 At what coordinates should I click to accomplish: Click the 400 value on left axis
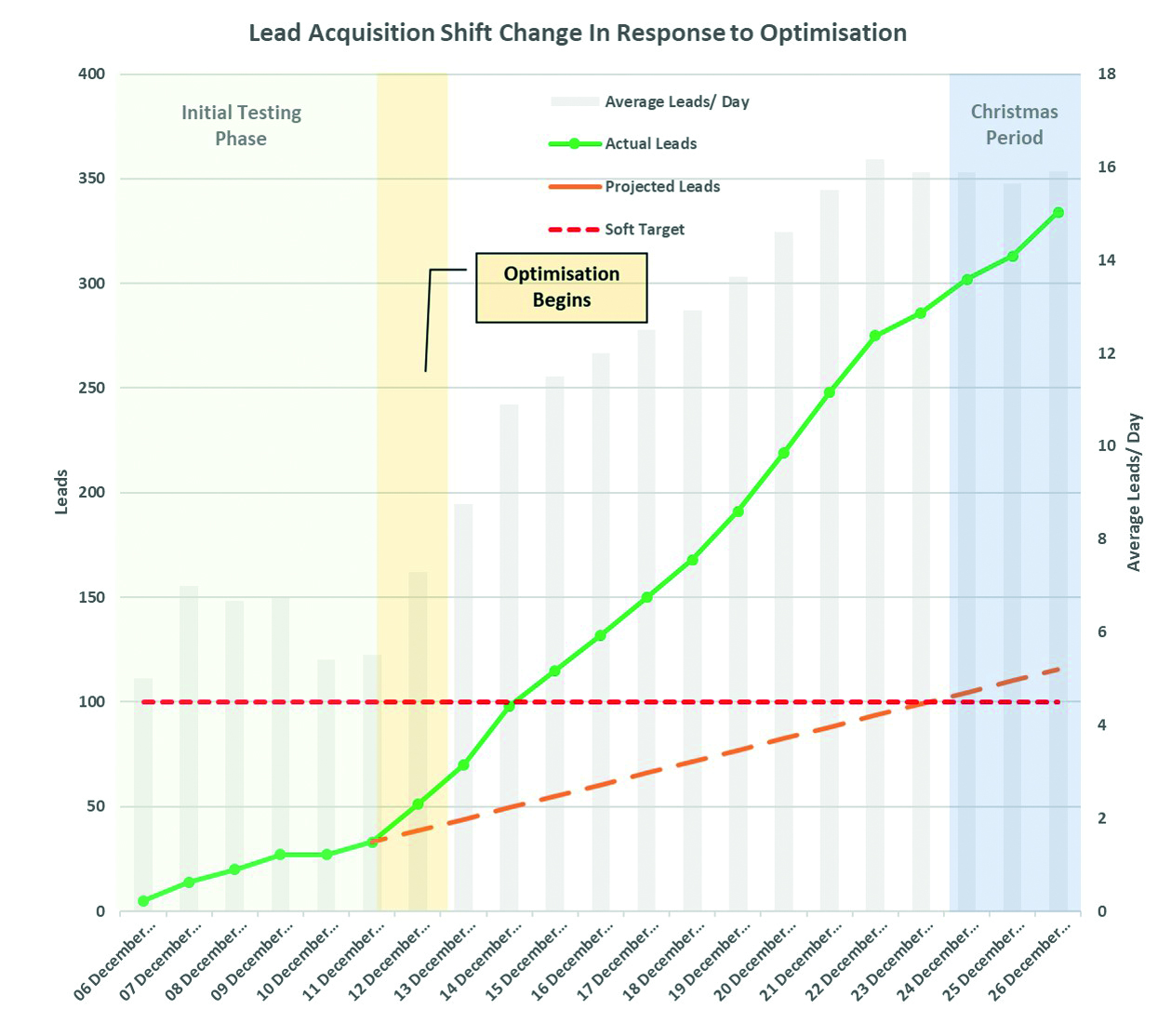click(x=91, y=73)
